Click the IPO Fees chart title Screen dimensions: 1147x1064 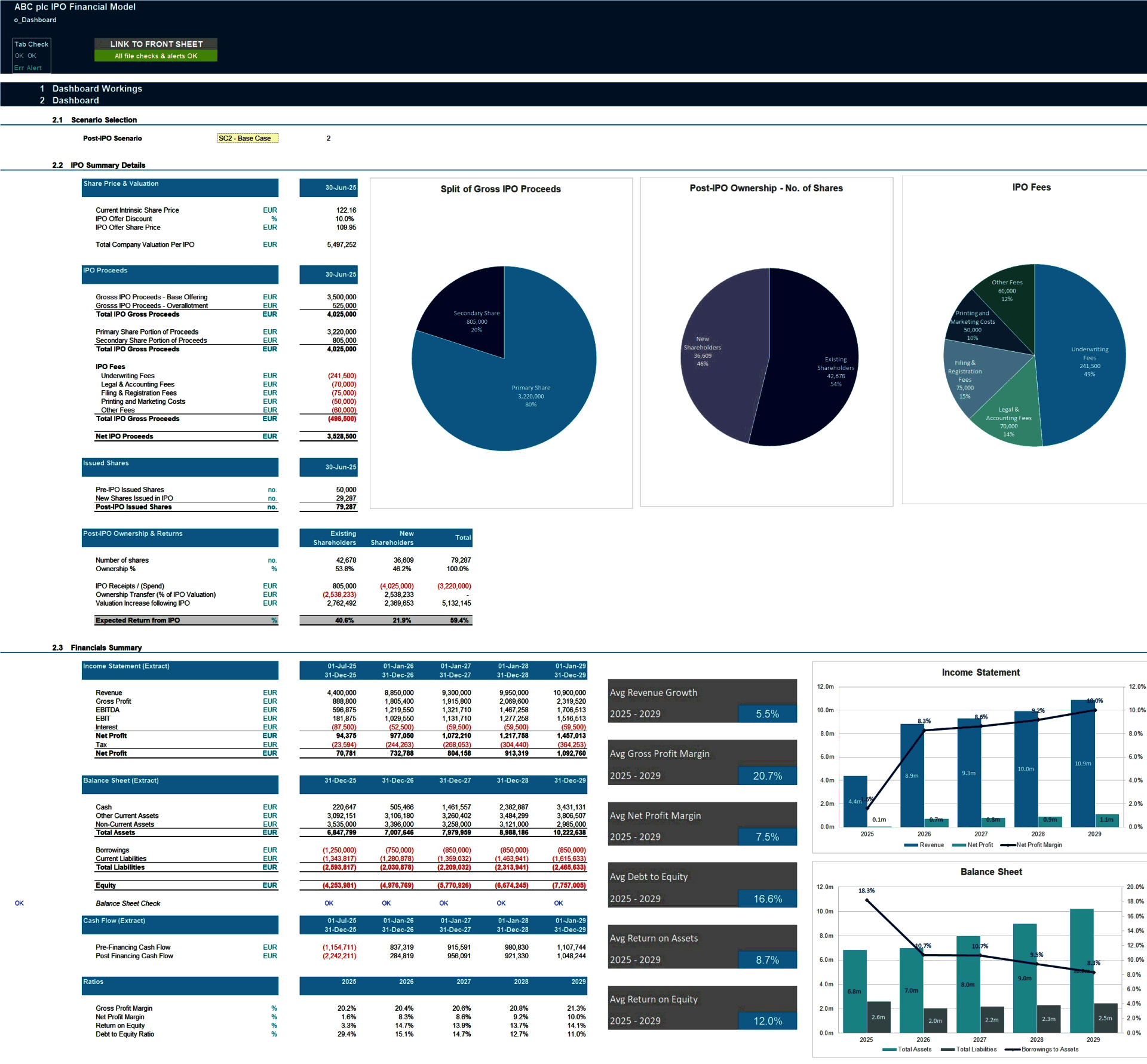[x=1031, y=188]
